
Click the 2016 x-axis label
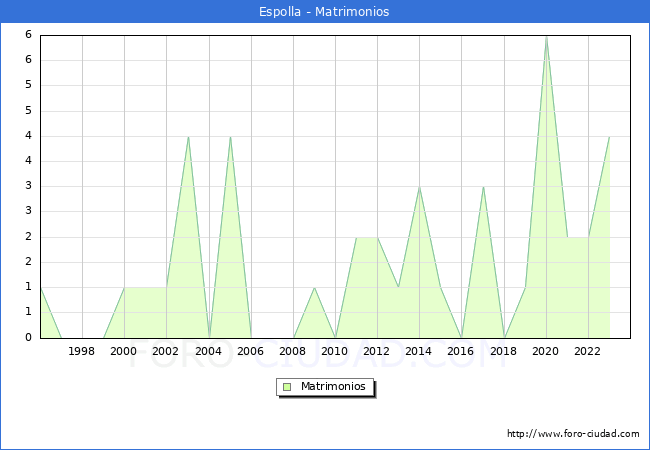(x=461, y=351)
